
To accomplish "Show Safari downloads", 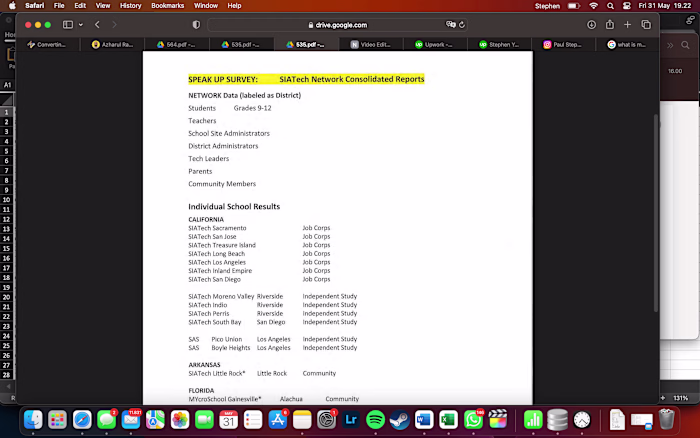I will [x=592, y=25].
